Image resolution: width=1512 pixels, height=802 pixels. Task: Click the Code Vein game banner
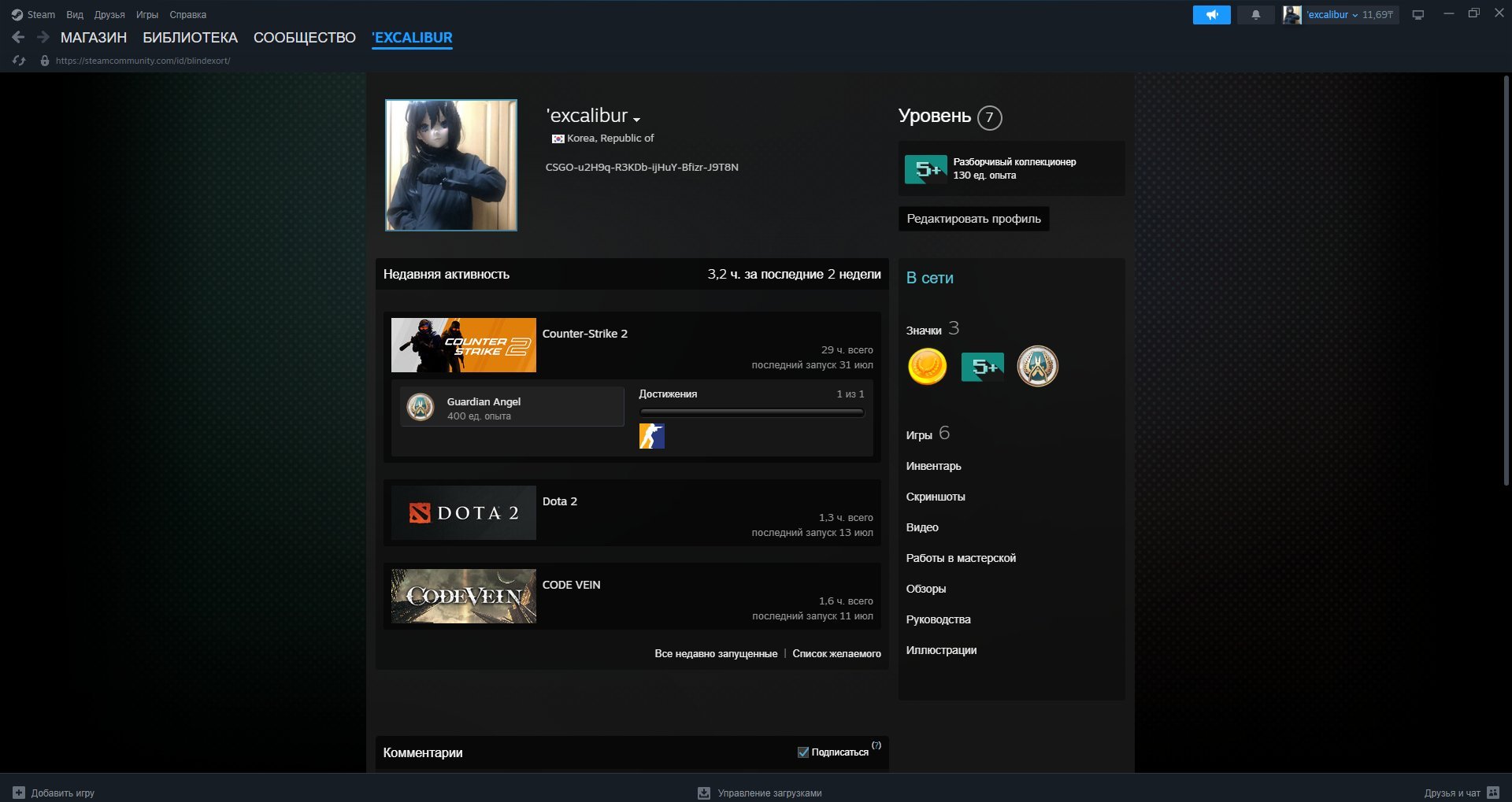coord(464,596)
